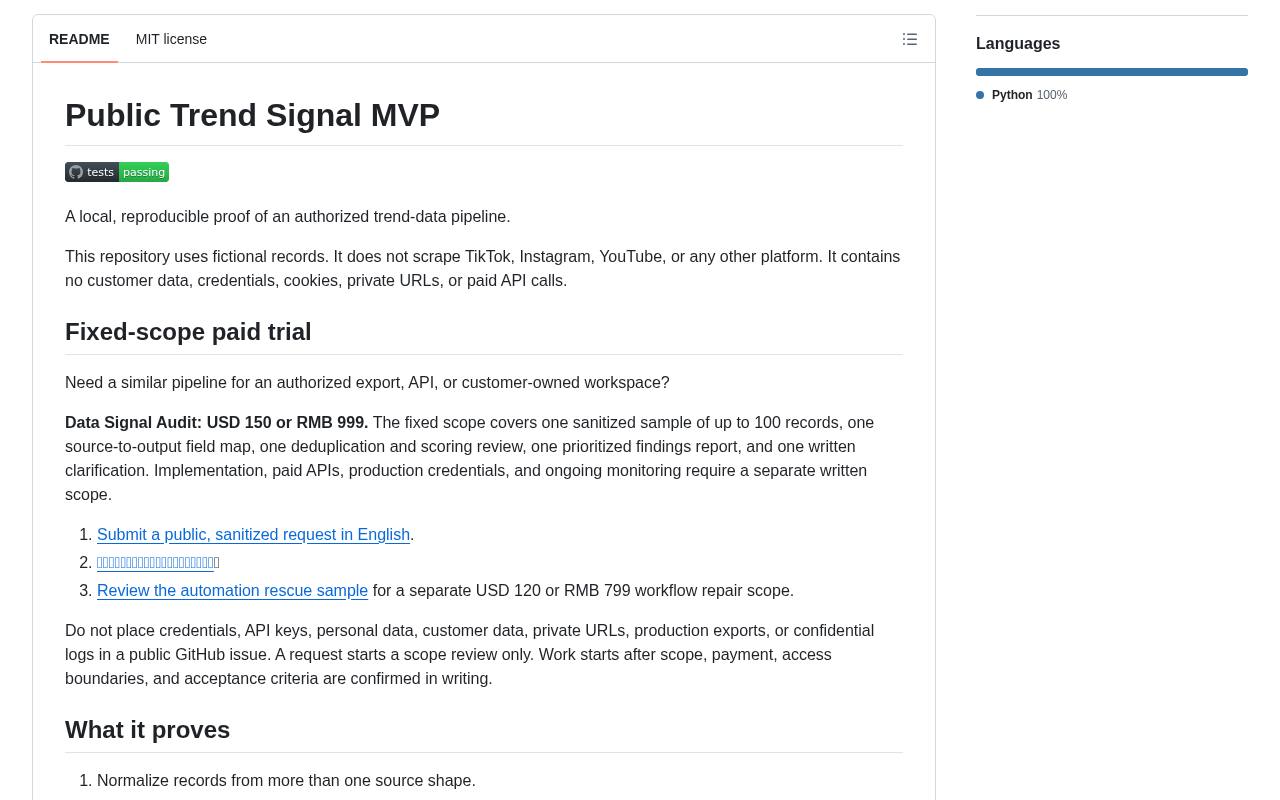Viewport: 1280px width, 800px height.
Task: Open the sanitized request in English link
Action: point(253,535)
